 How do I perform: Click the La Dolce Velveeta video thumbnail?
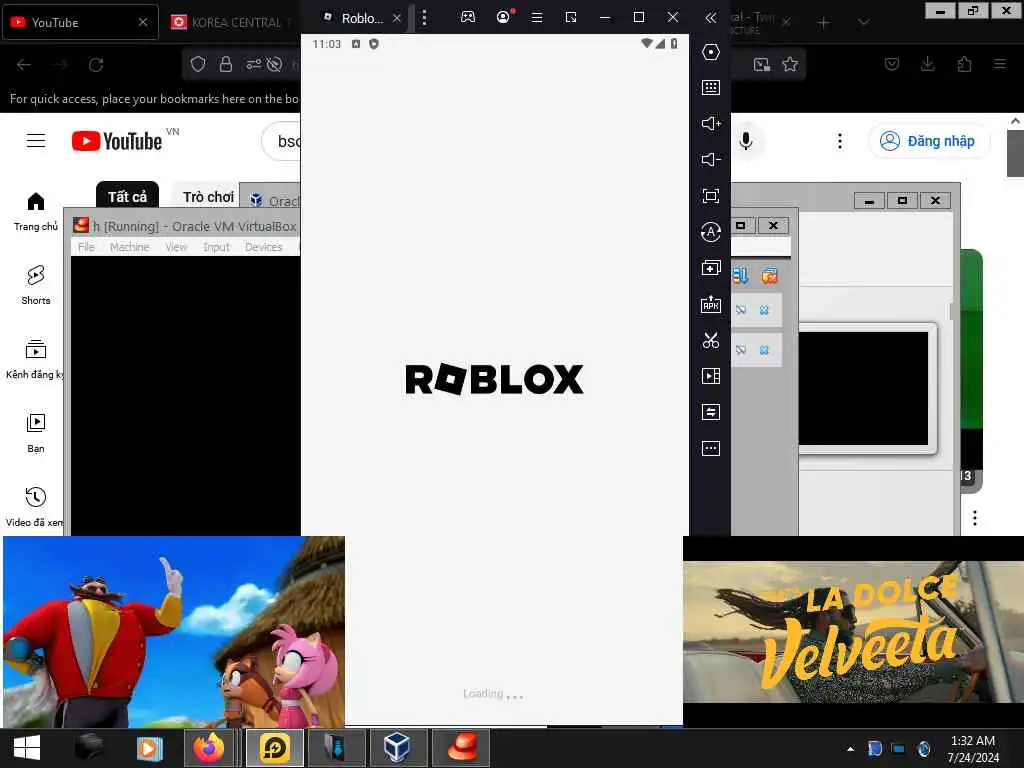tap(853, 632)
